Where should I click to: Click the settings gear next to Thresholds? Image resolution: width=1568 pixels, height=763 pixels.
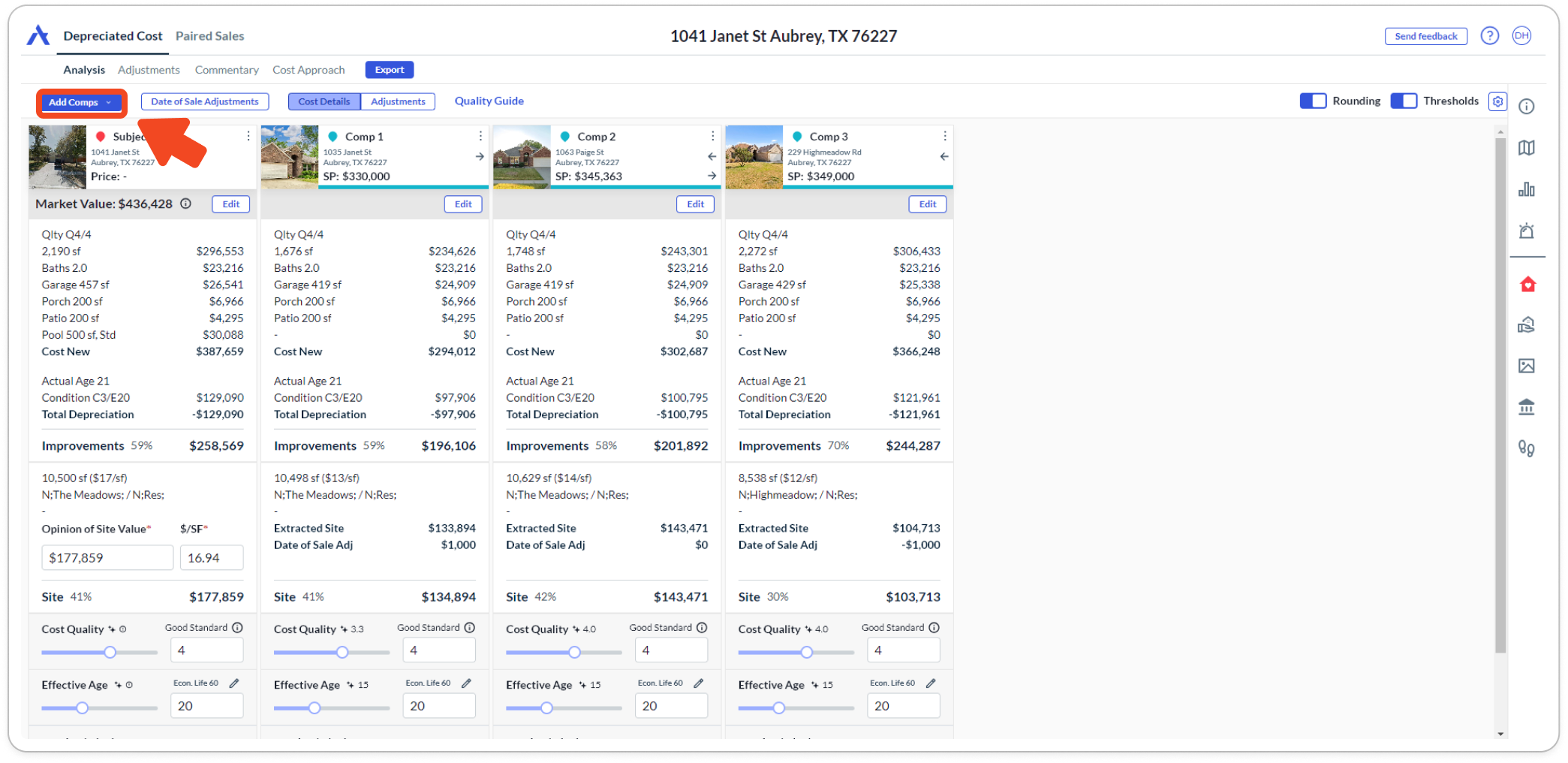[1497, 101]
